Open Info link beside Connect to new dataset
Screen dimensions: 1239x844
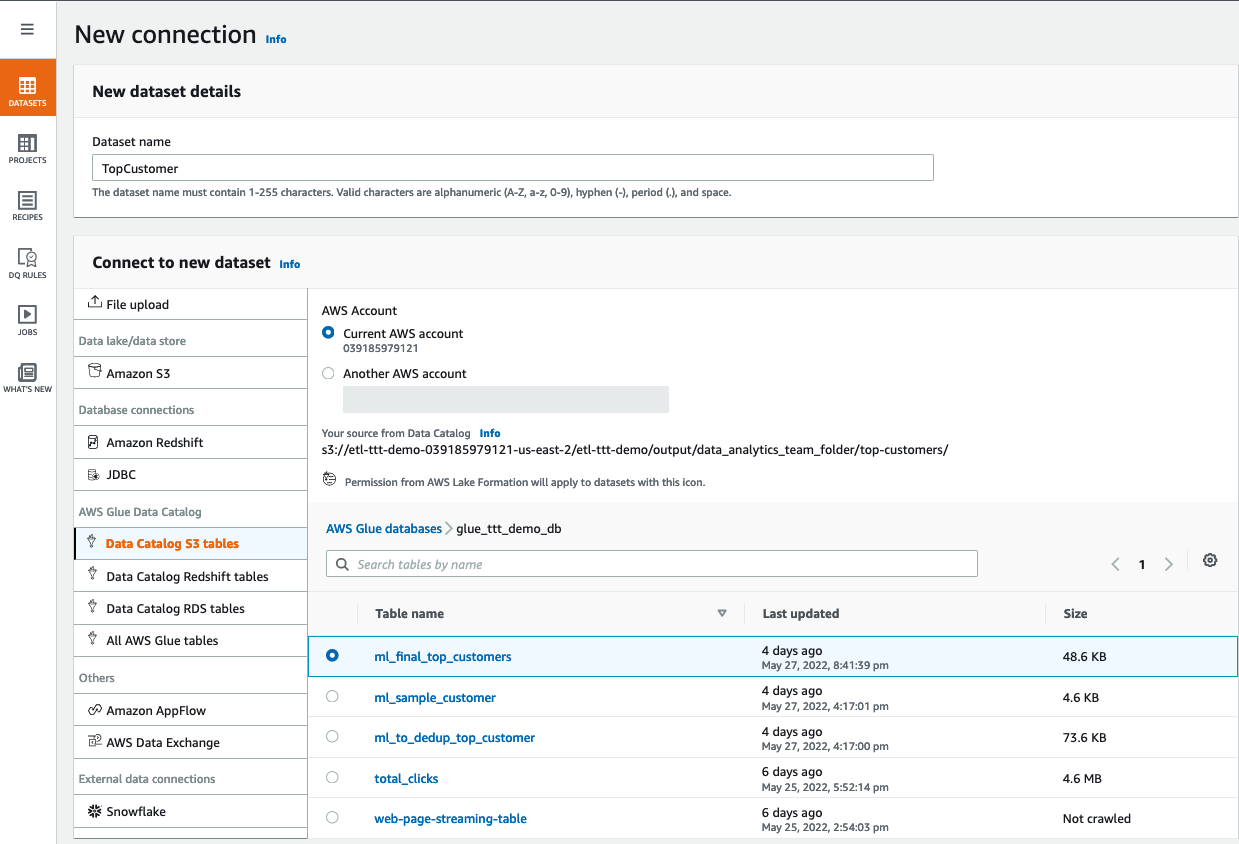click(290, 264)
